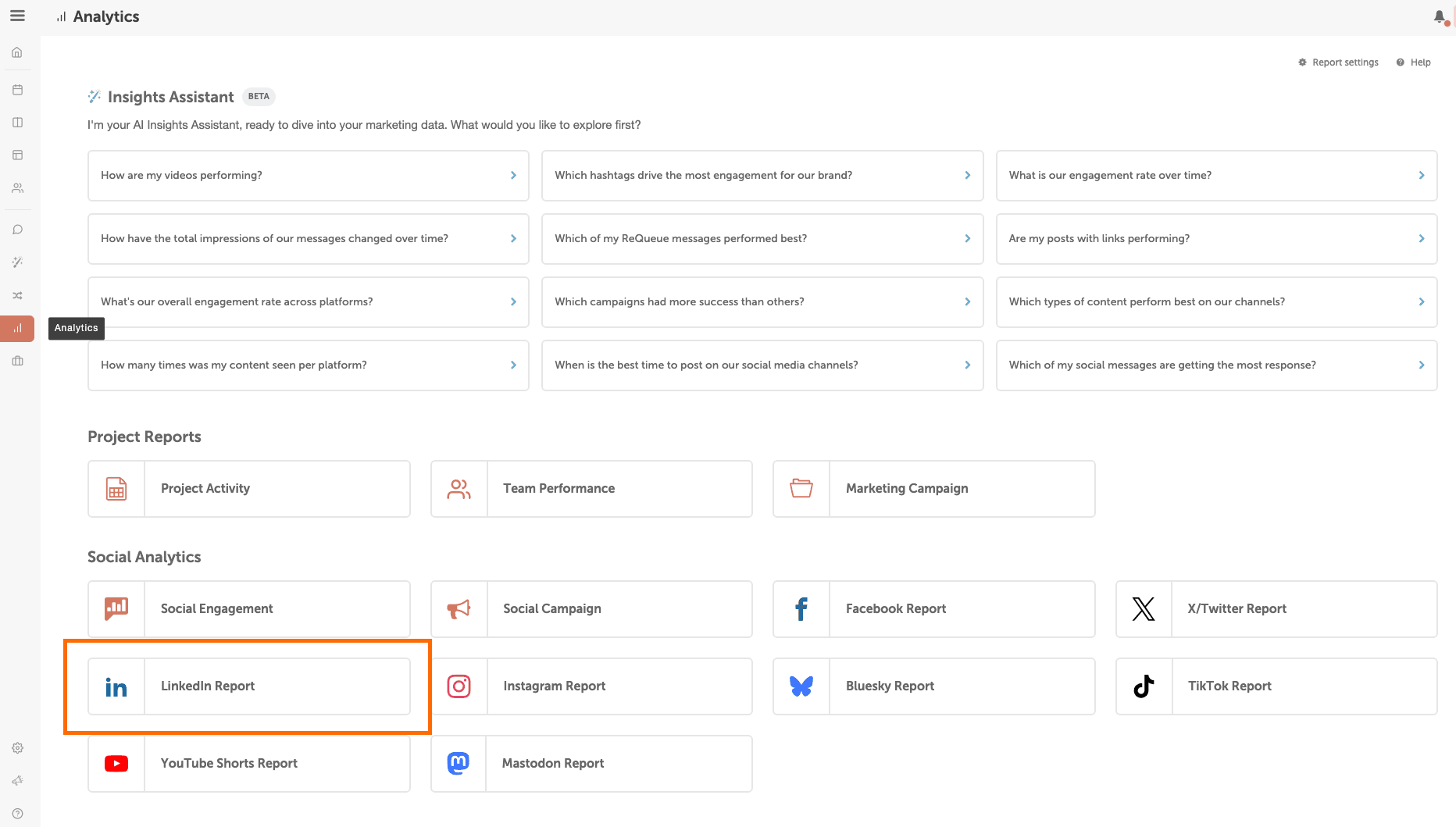Open the help question mark in sidebar
Viewport: 1456px width, 827px height.
point(17,814)
